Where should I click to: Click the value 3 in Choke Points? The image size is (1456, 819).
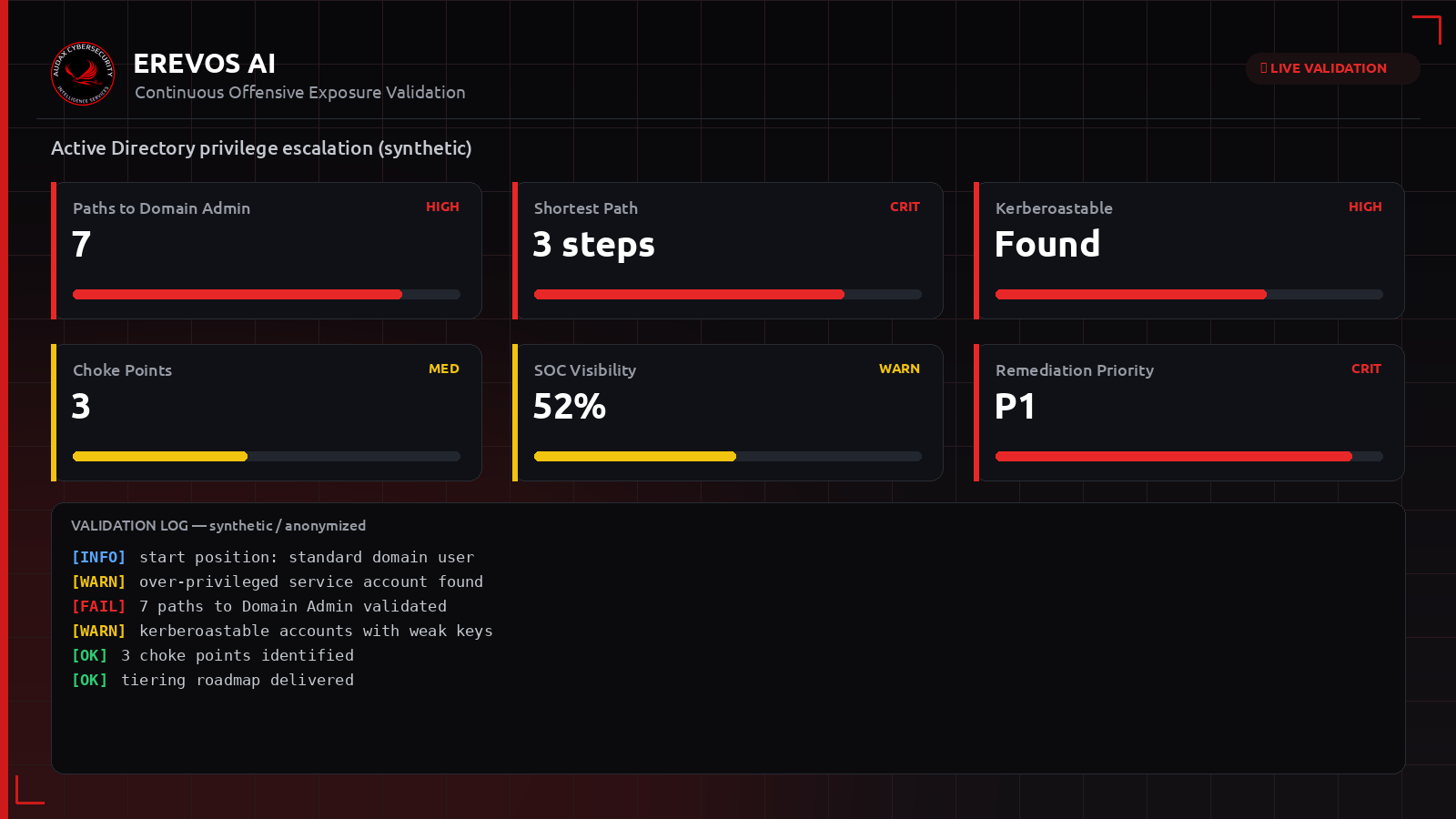[81, 406]
